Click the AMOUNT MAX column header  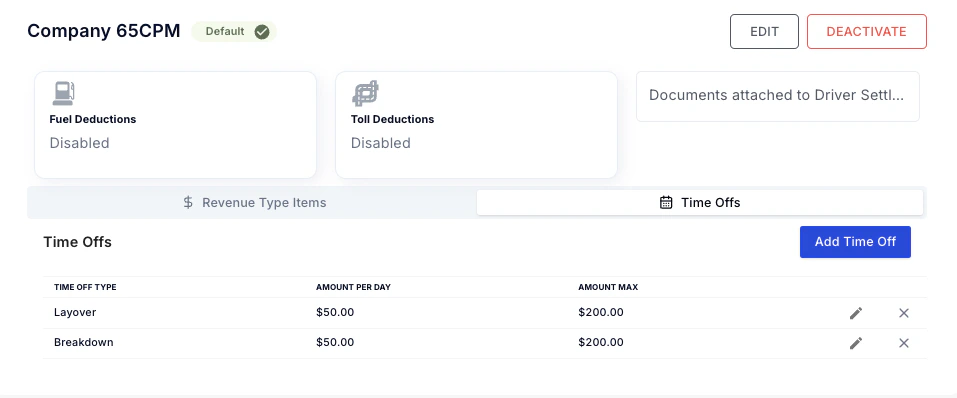[608, 287]
